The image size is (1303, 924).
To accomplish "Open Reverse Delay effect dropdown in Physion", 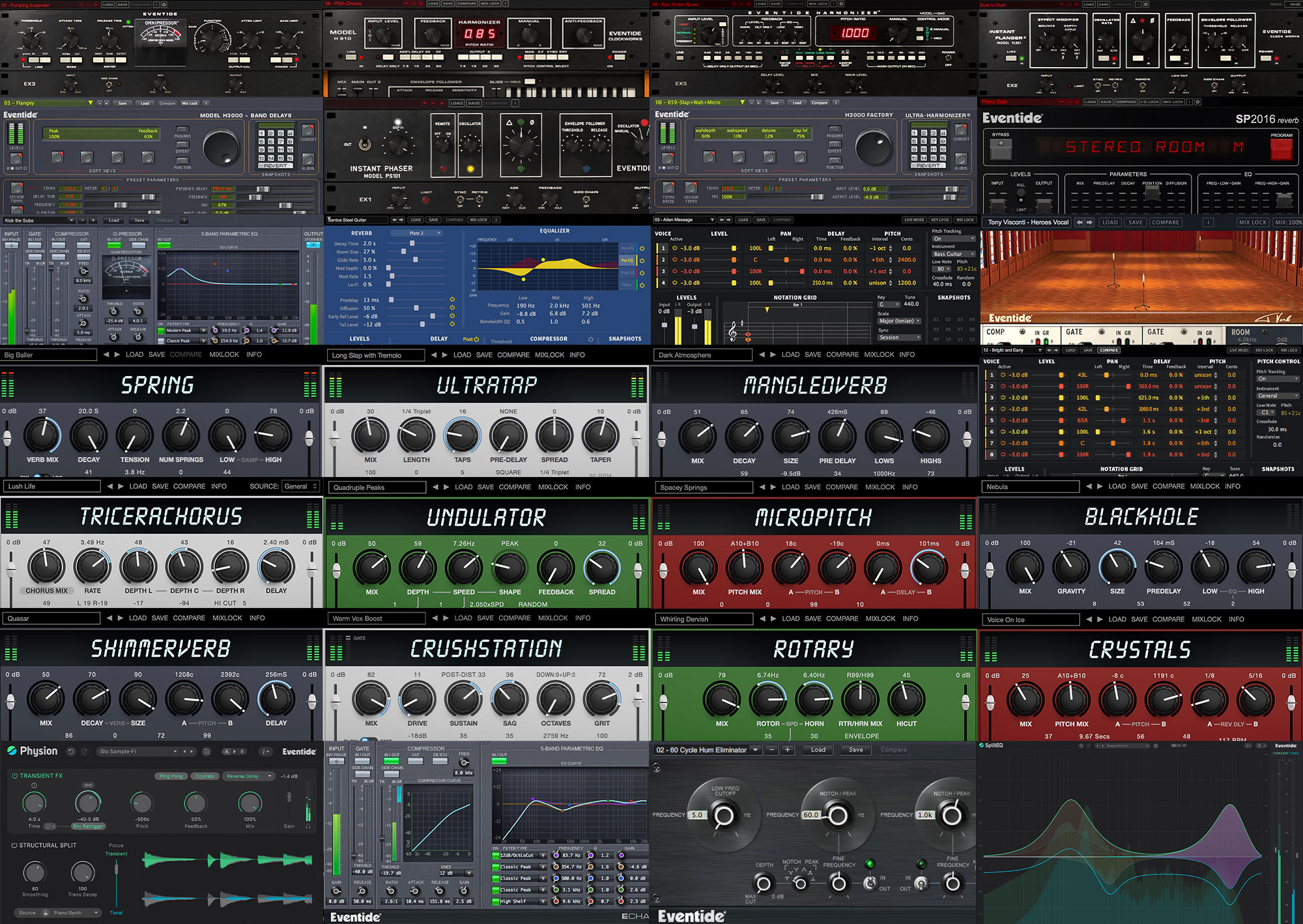I will click(250, 776).
